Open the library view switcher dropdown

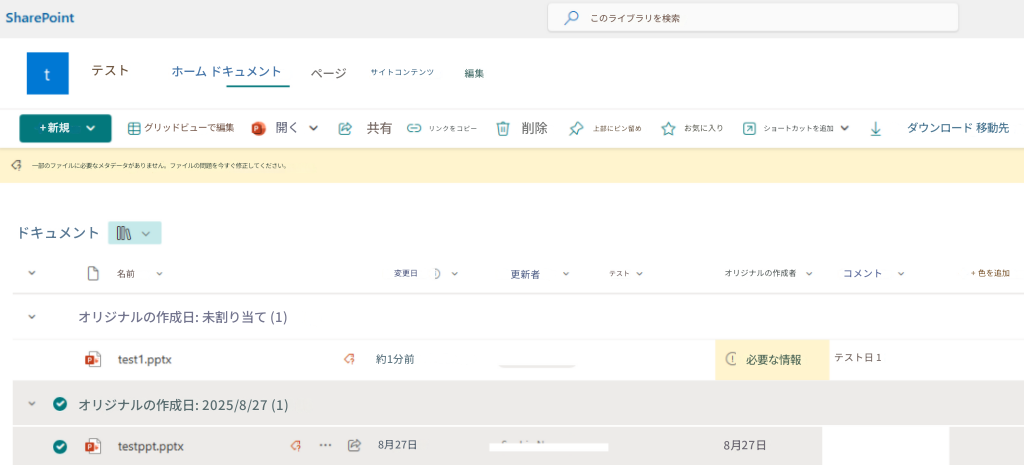(135, 233)
